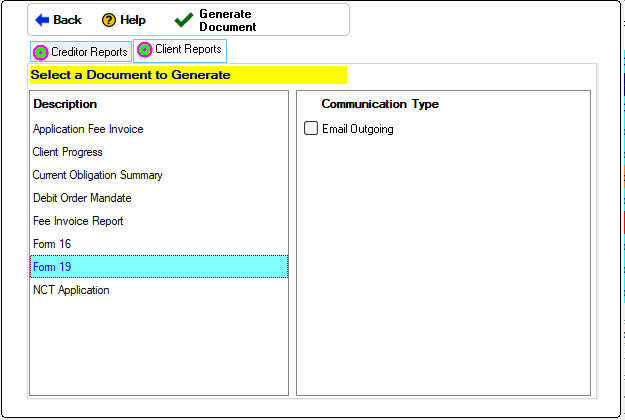625x420 pixels.
Task: Pick the Debit Order Mandate document
Action: point(82,198)
